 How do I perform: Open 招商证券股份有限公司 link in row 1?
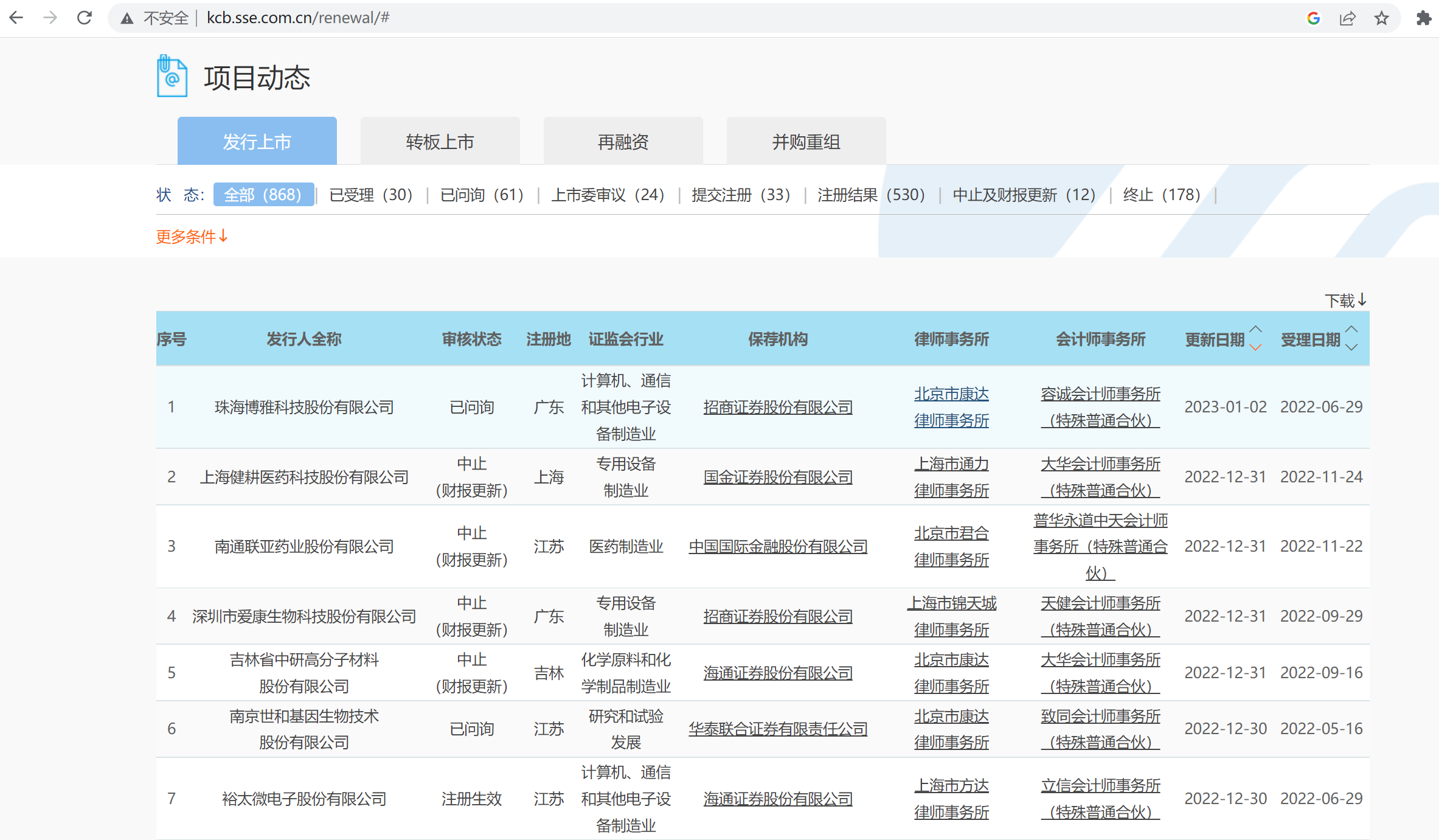click(x=777, y=407)
